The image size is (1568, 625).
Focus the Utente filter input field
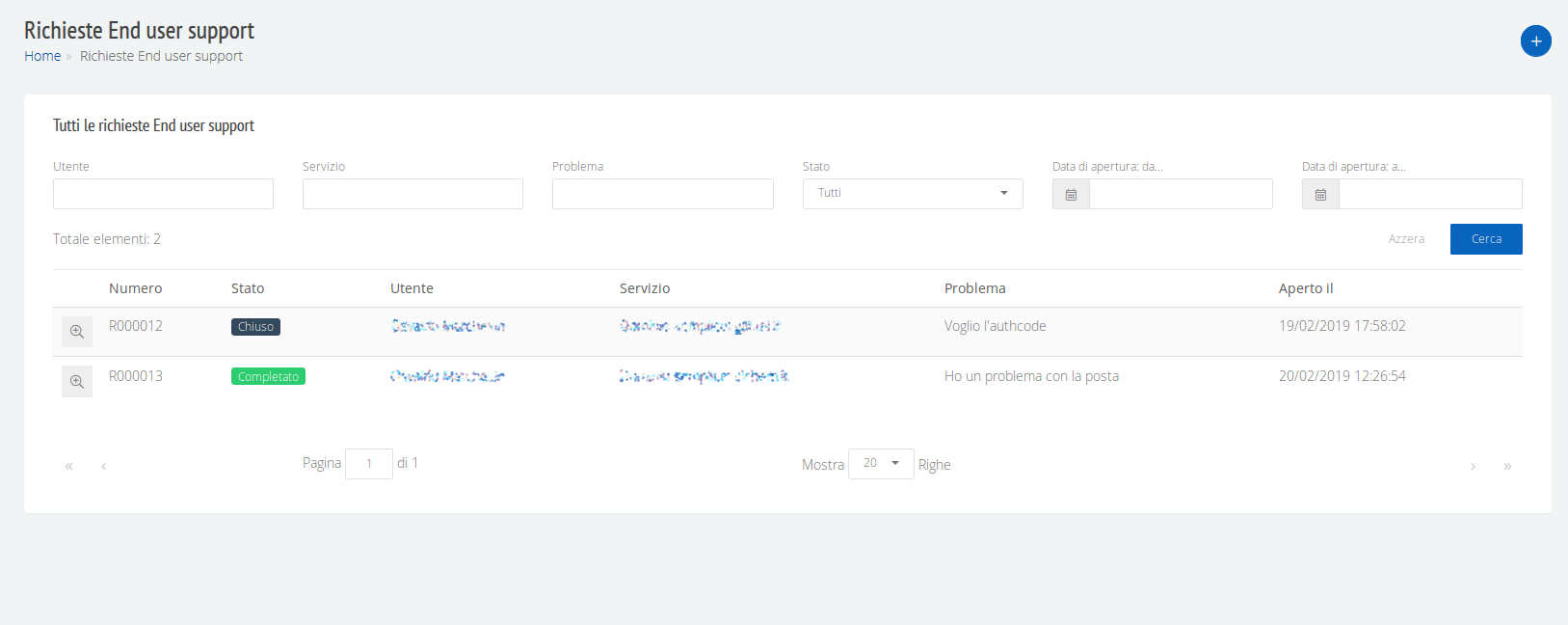[x=163, y=194]
